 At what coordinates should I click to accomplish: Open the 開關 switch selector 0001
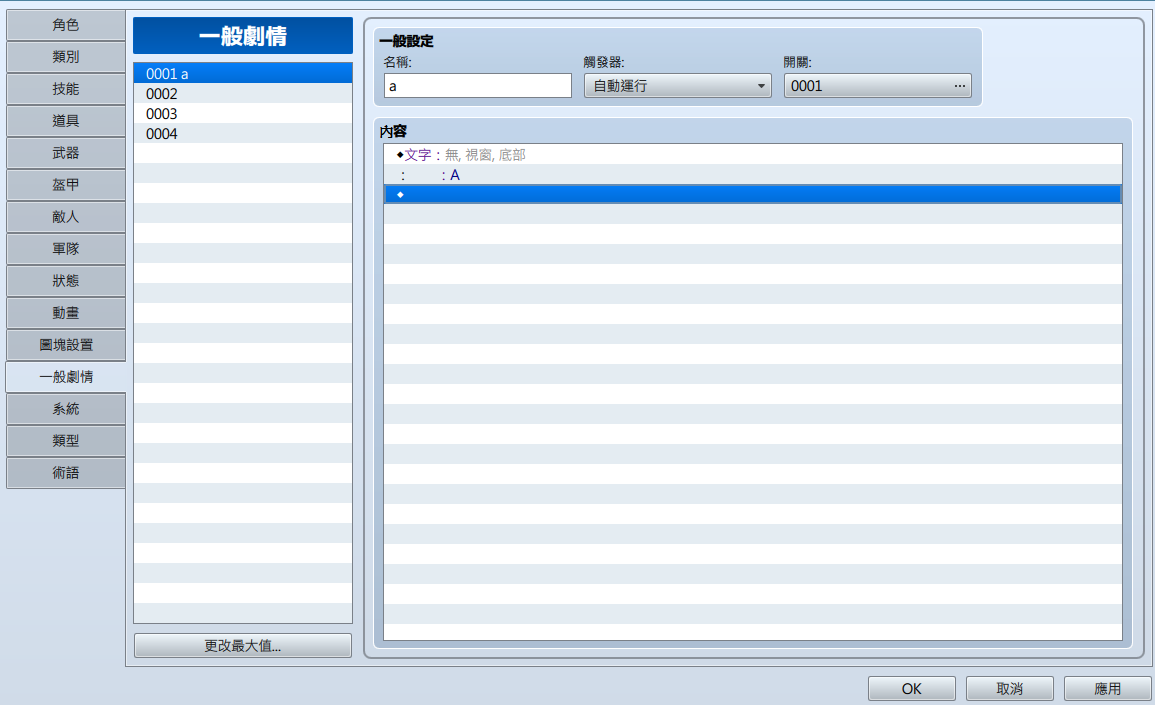(x=877, y=86)
